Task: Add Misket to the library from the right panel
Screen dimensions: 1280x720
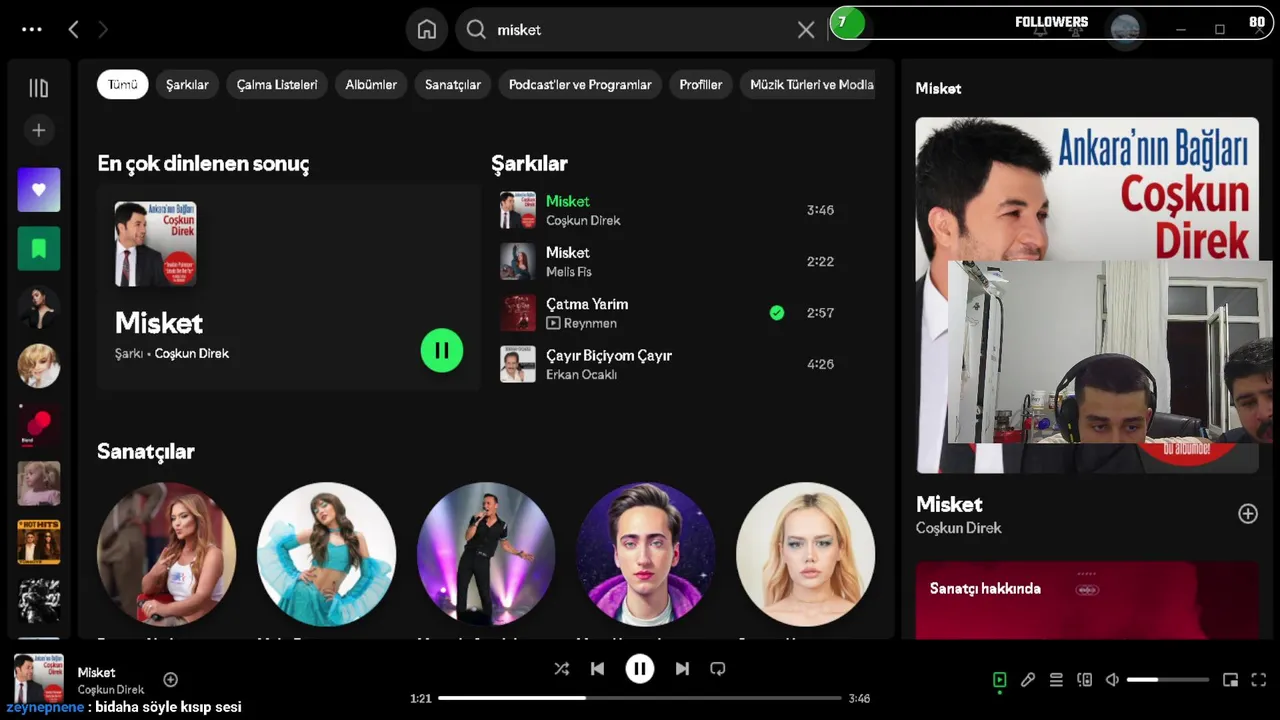Action: pos(1248,513)
